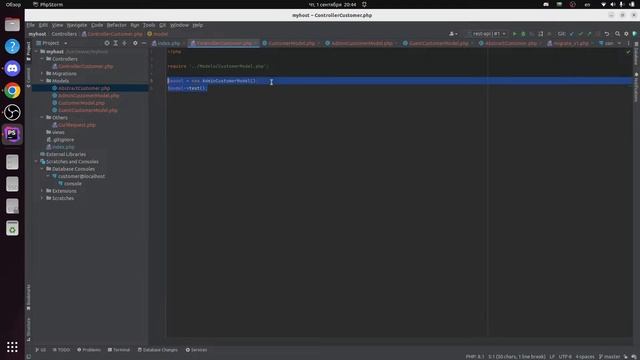Collapse the Models folder
Viewport: 640px width, 360px height.
pos(42,81)
